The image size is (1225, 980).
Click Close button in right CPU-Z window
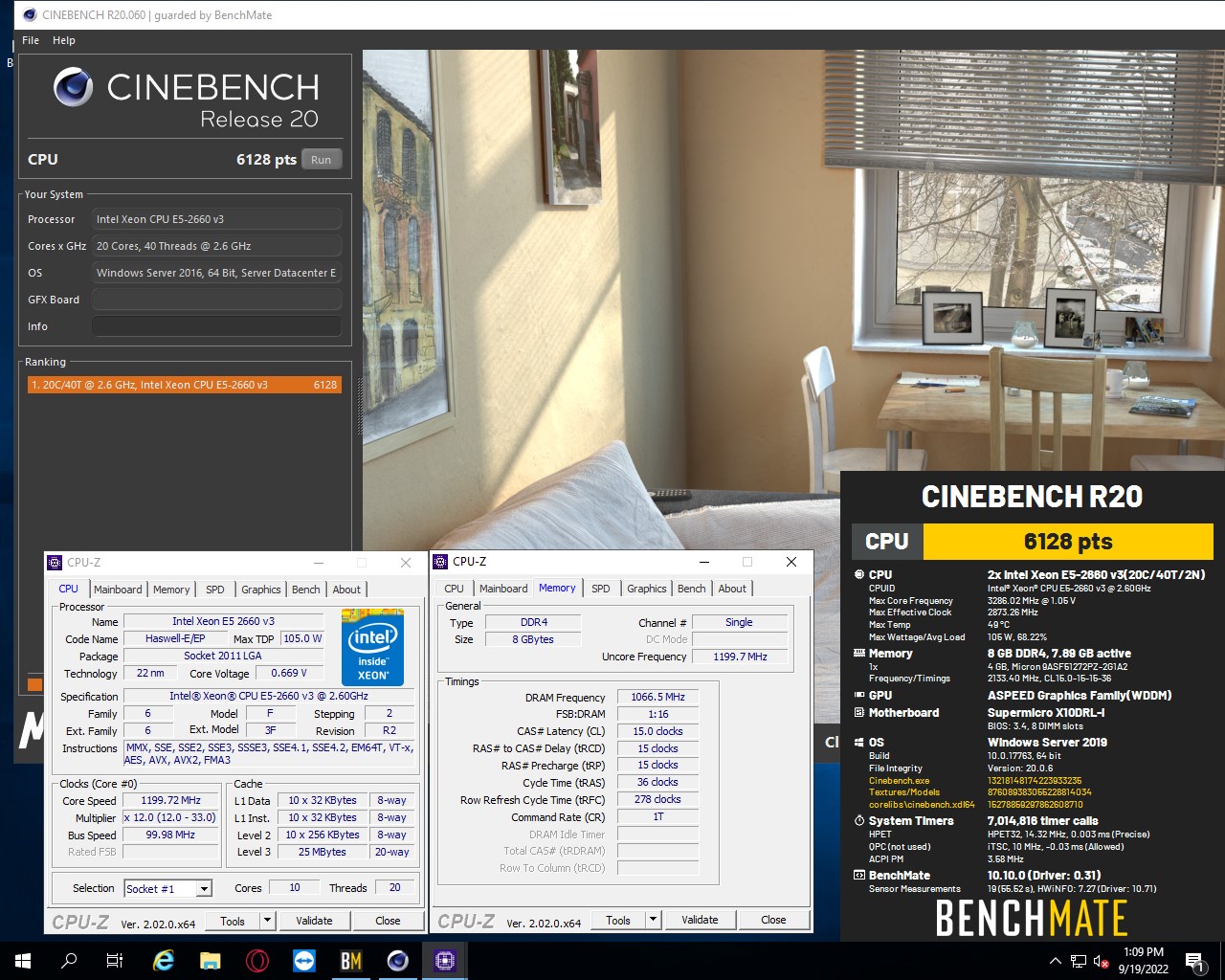773,920
